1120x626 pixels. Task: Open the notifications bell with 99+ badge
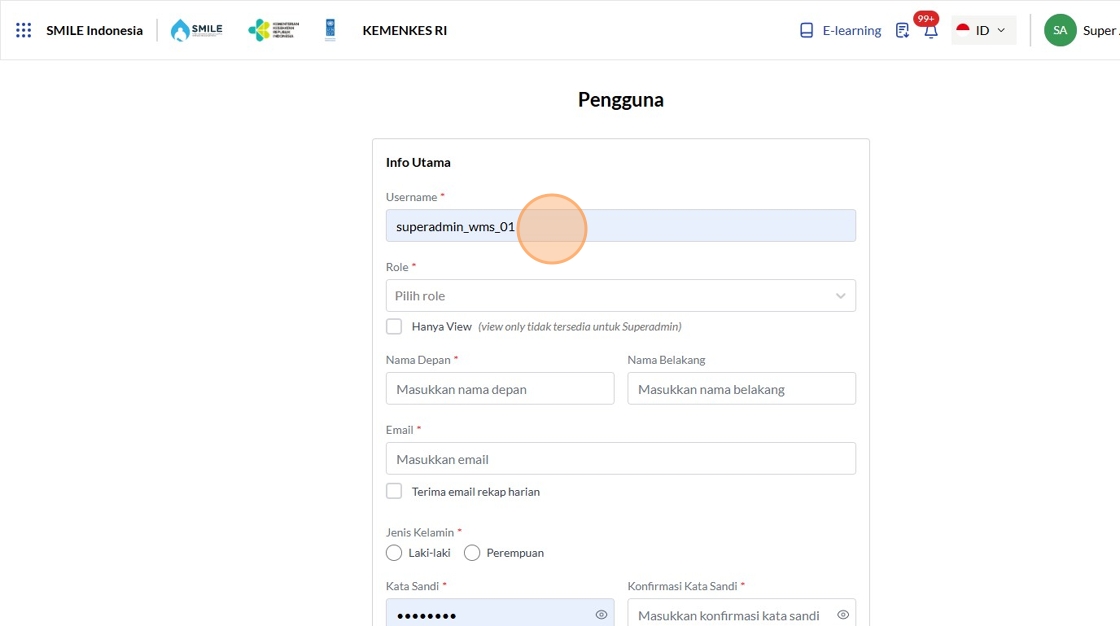[x=930, y=31]
